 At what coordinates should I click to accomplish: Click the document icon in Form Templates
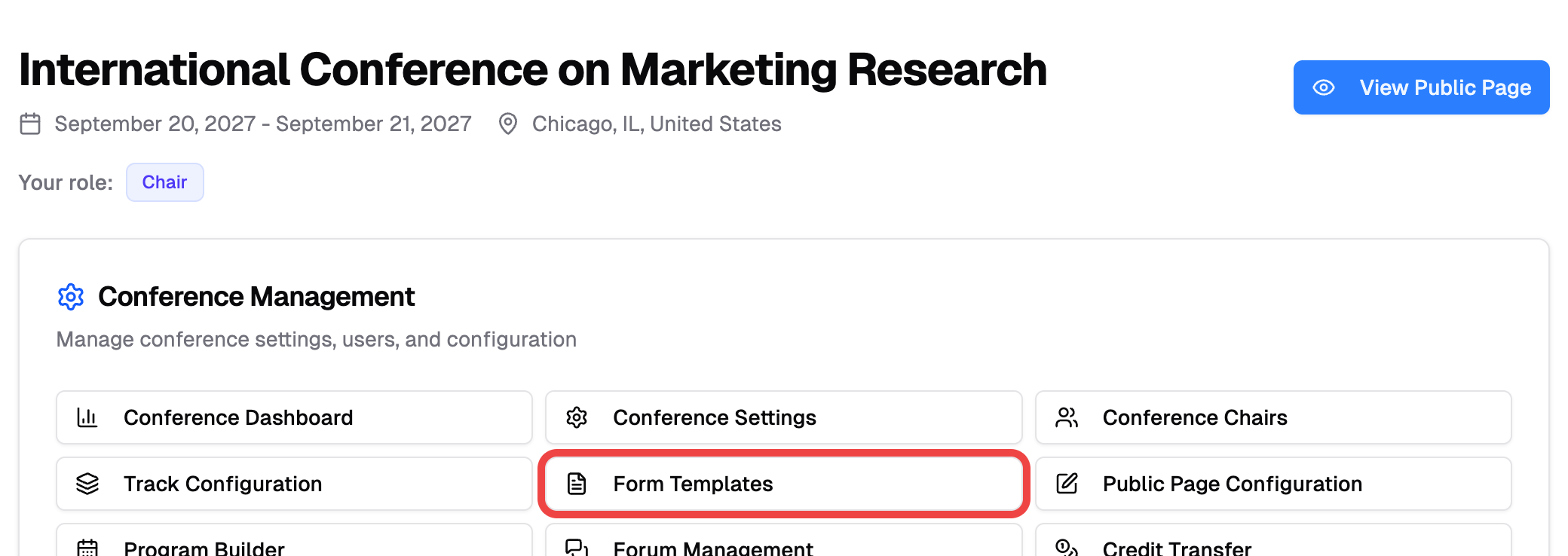coord(577,484)
